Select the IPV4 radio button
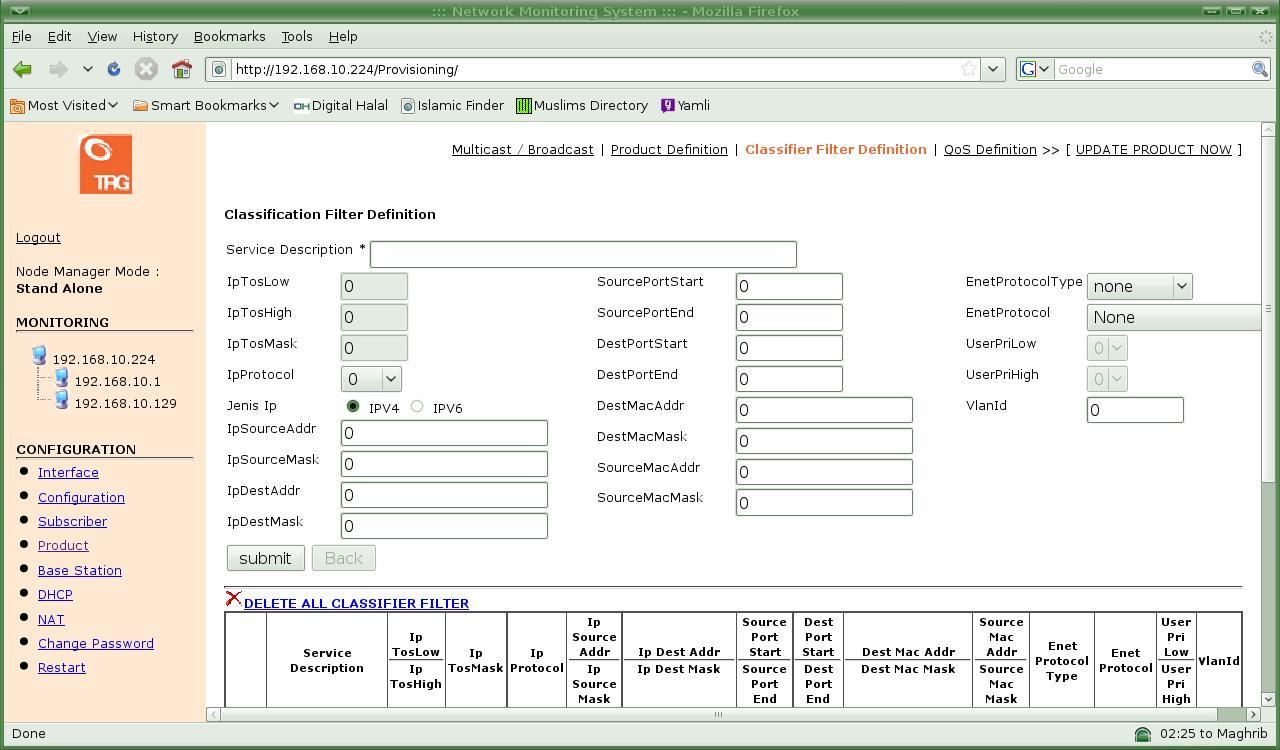1280x750 pixels. pyautogui.click(x=353, y=406)
